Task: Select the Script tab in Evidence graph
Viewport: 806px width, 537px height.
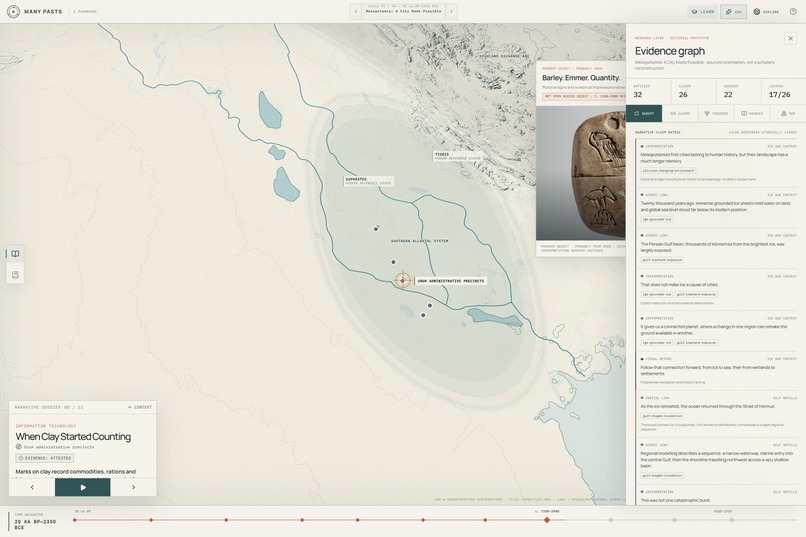Action: [644, 113]
